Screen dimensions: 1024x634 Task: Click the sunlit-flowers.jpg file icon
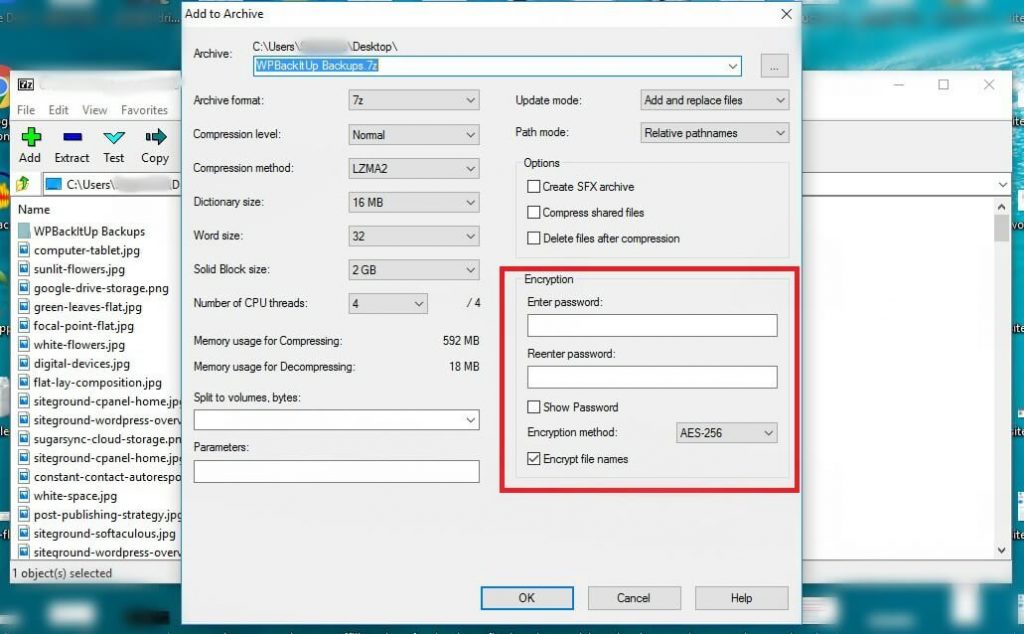click(x=24, y=268)
